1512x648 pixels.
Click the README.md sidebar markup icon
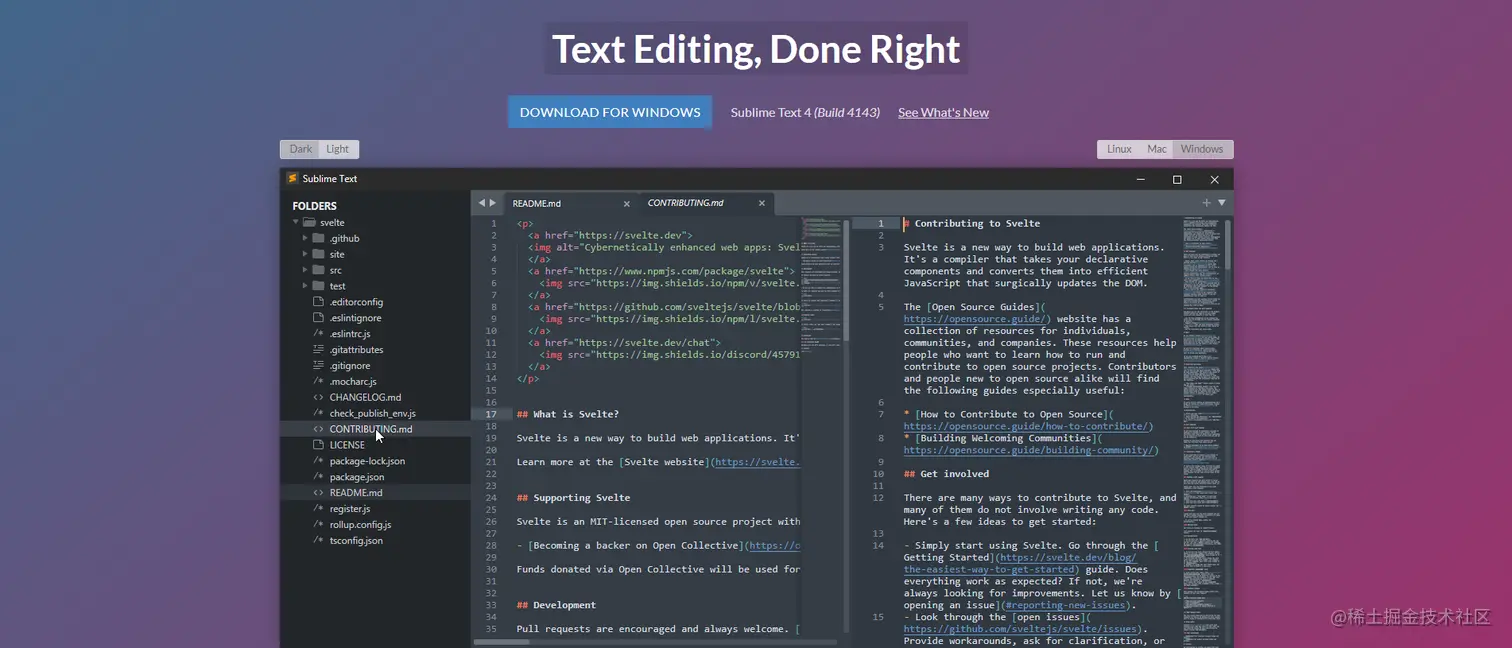click(x=318, y=493)
